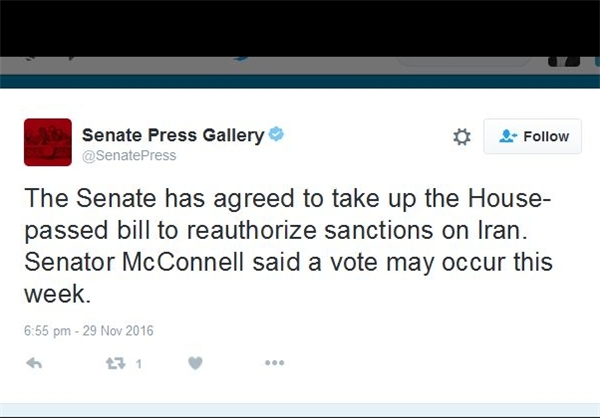Open the profile avatar in the top bar
Viewport: 600px width, 418px height.
(564, 61)
